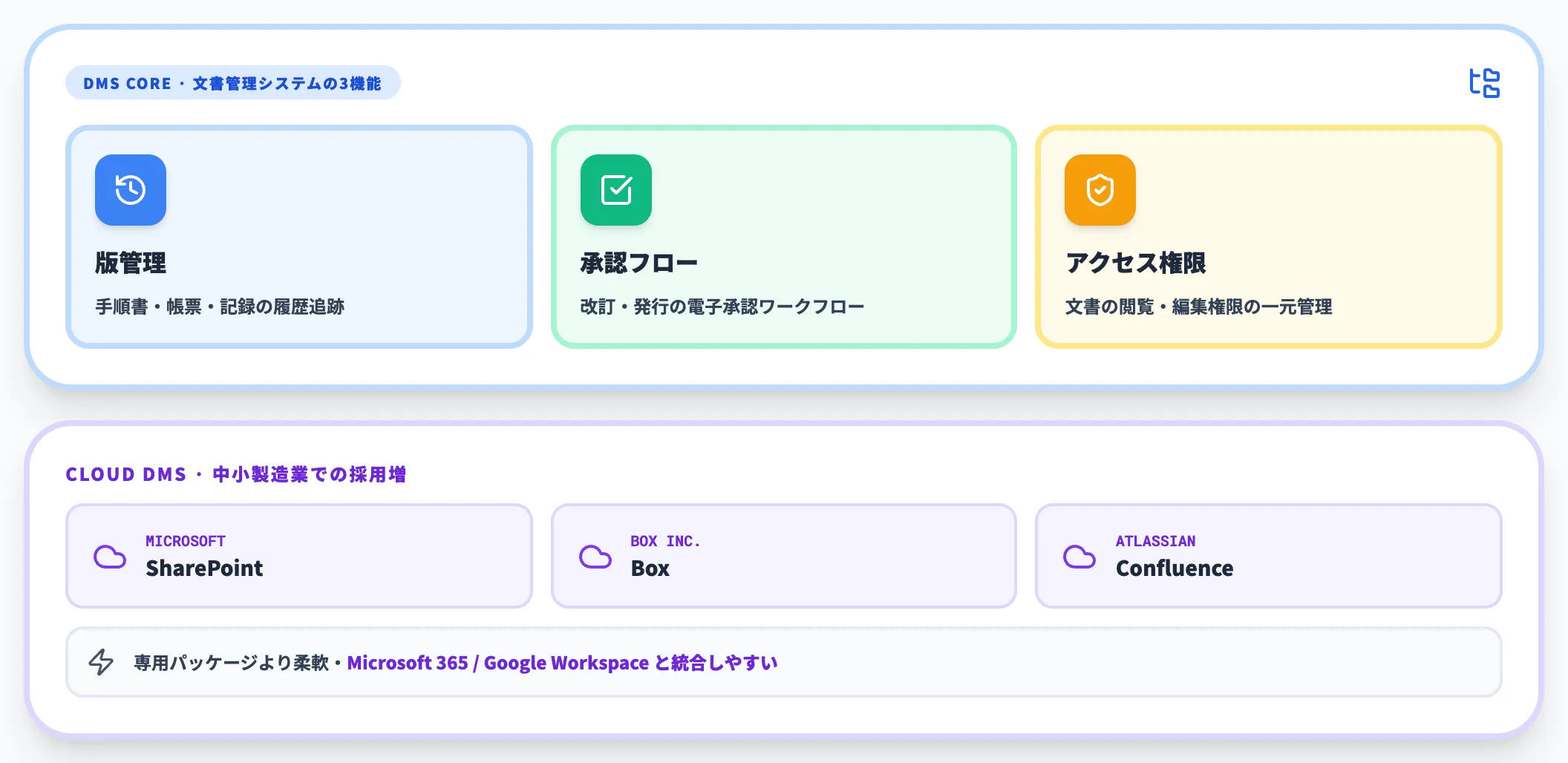Click 専用パッケージより柔軟 note text

231,663
